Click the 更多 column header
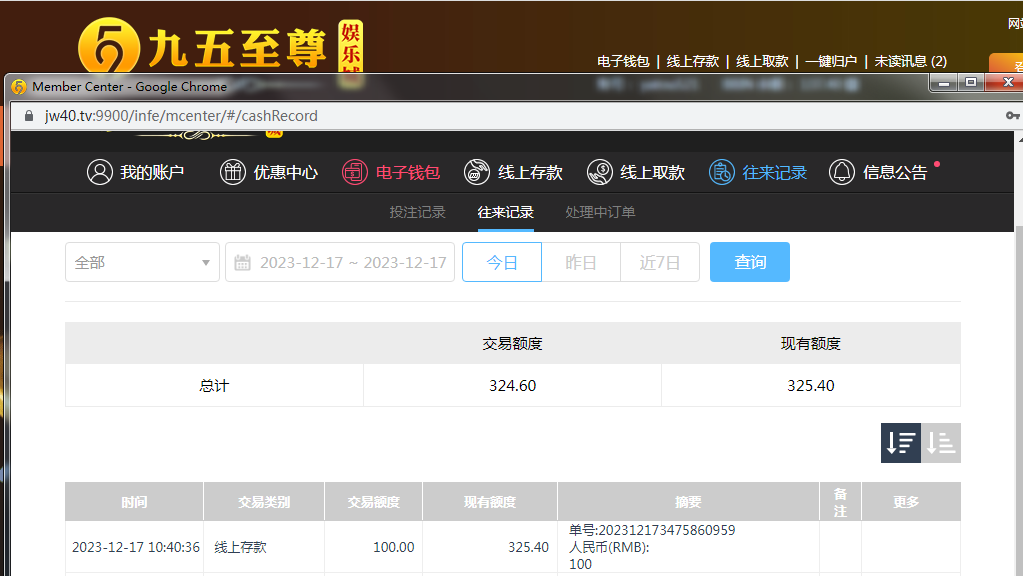This screenshot has width=1023, height=576. point(911,502)
